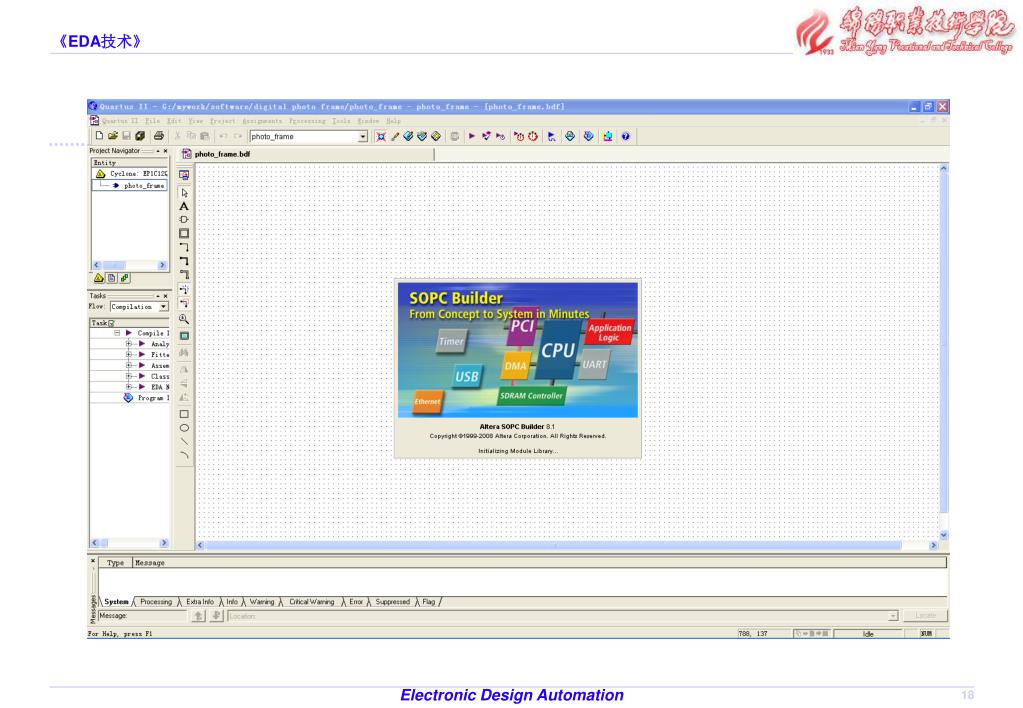The image size is (1023, 708).
Task: Click the Start Compilation play icon
Action: (x=472, y=136)
